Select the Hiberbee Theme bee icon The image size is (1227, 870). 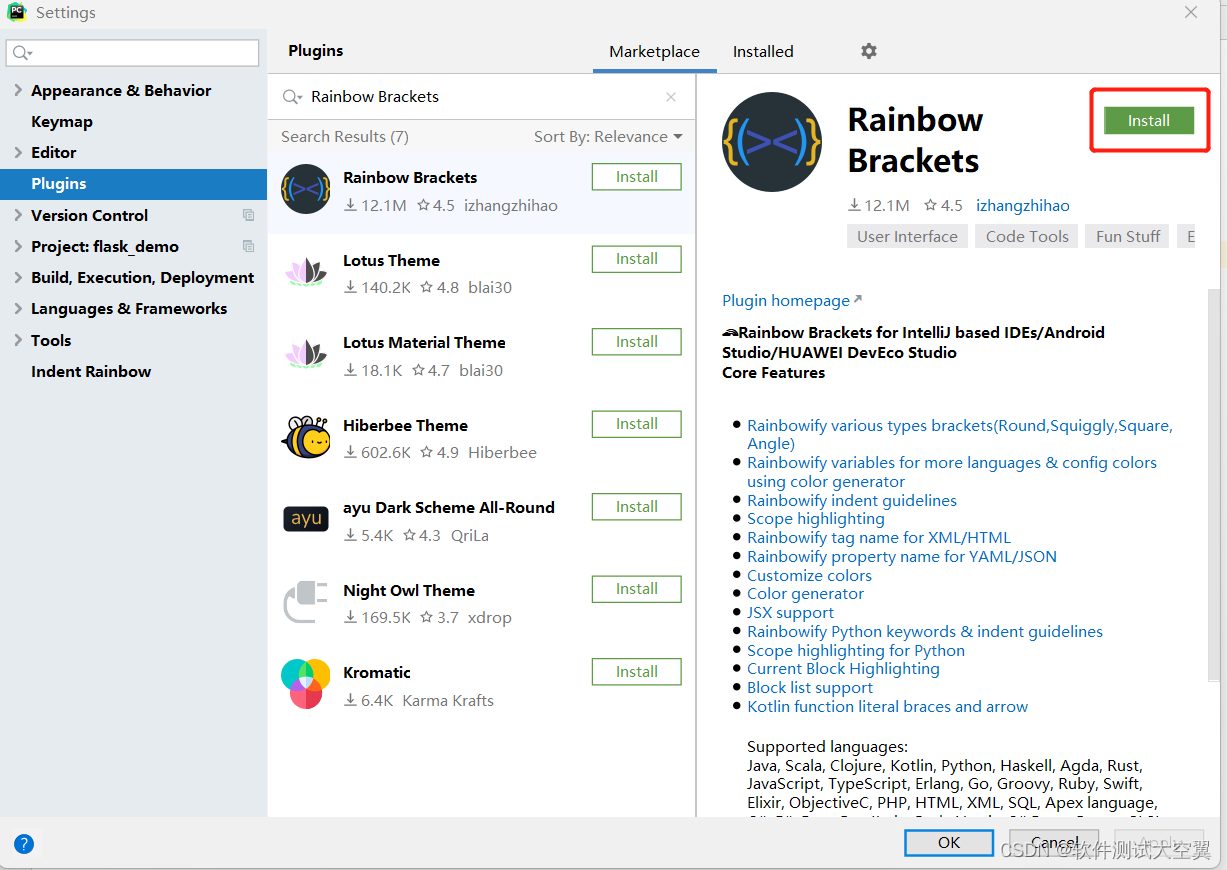pos(306,437)
